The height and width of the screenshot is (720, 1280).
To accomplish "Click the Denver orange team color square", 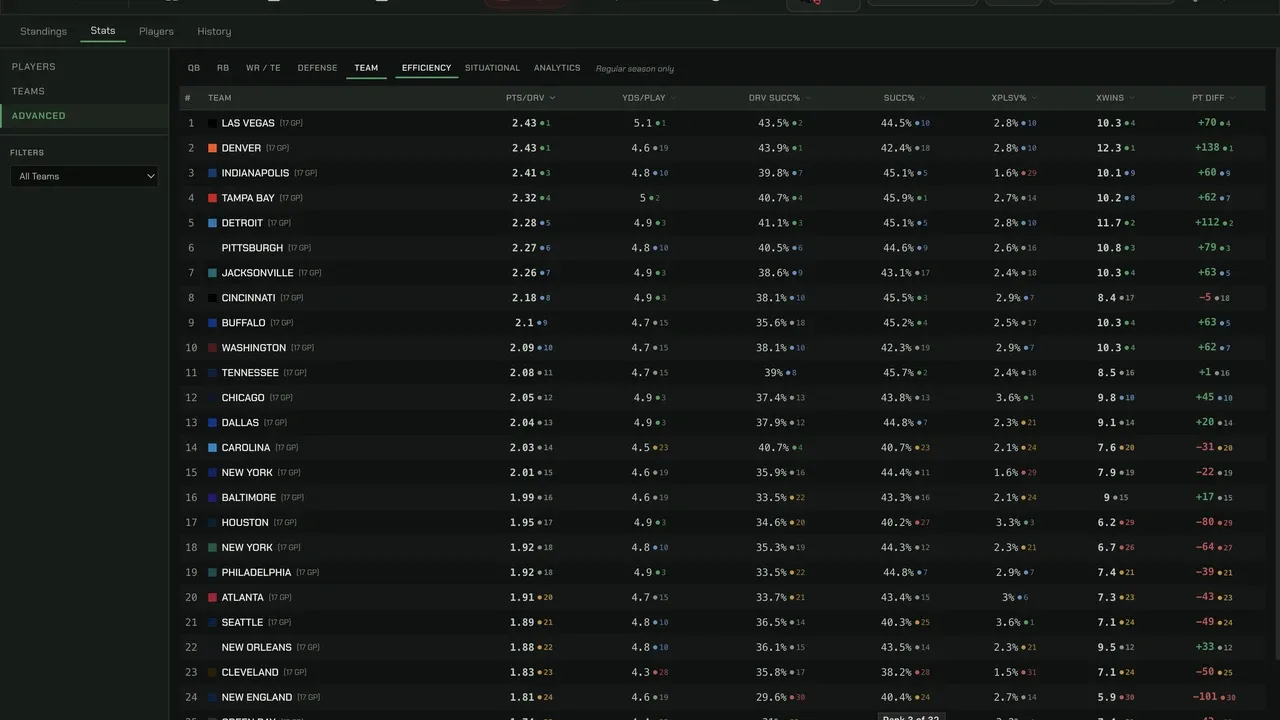I will pos(212,148).
